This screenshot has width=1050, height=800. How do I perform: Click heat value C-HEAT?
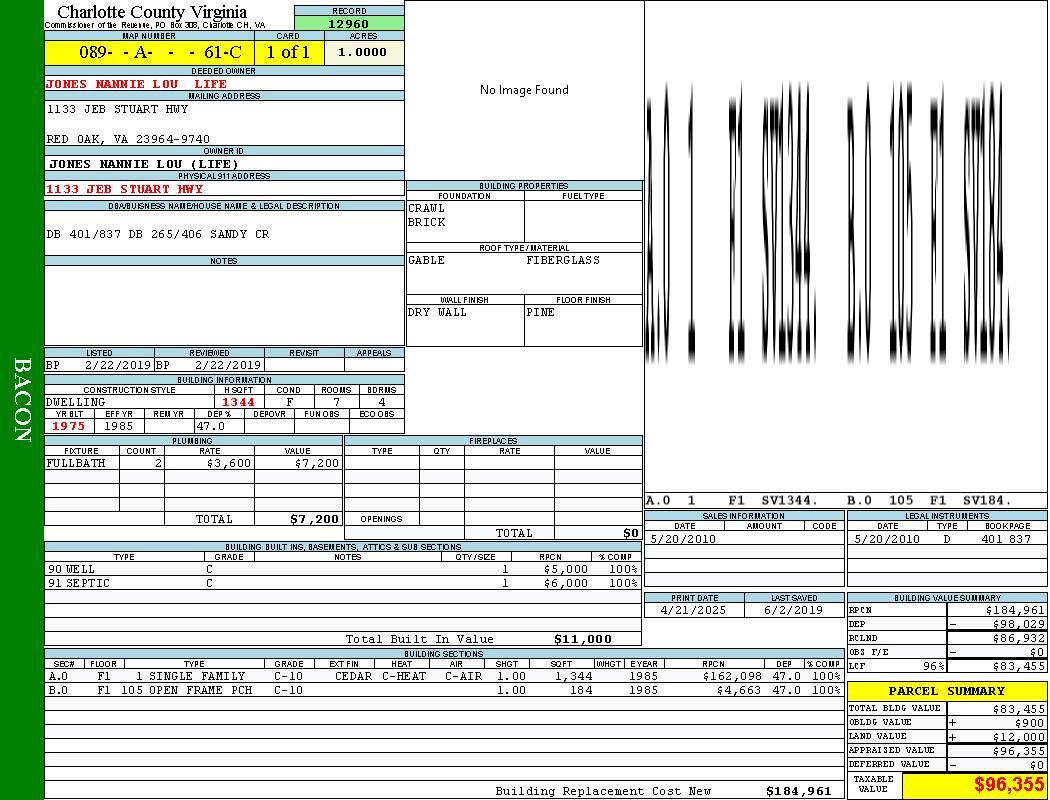point(404,676)
